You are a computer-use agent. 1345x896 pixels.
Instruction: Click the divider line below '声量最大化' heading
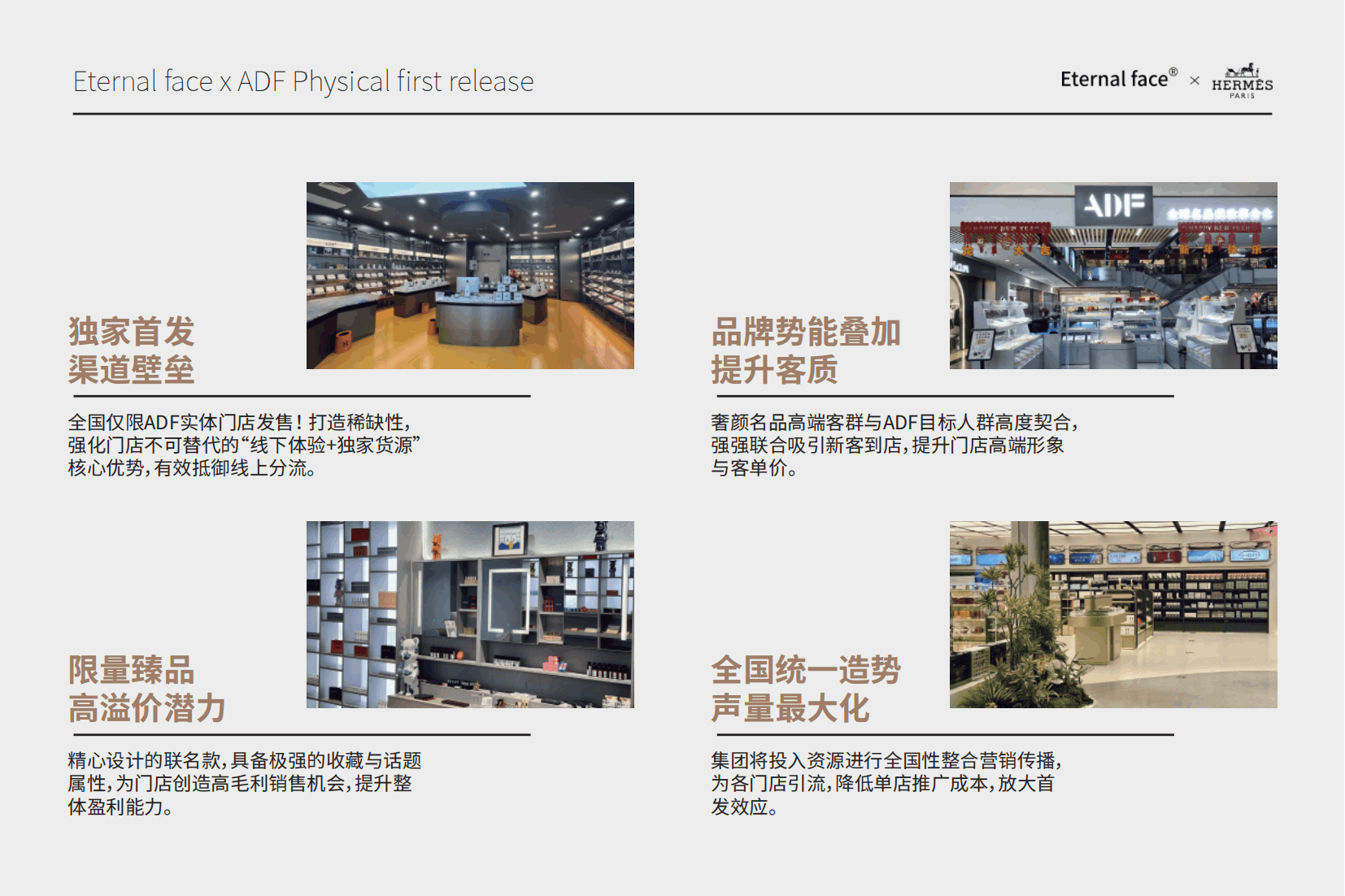942,735
